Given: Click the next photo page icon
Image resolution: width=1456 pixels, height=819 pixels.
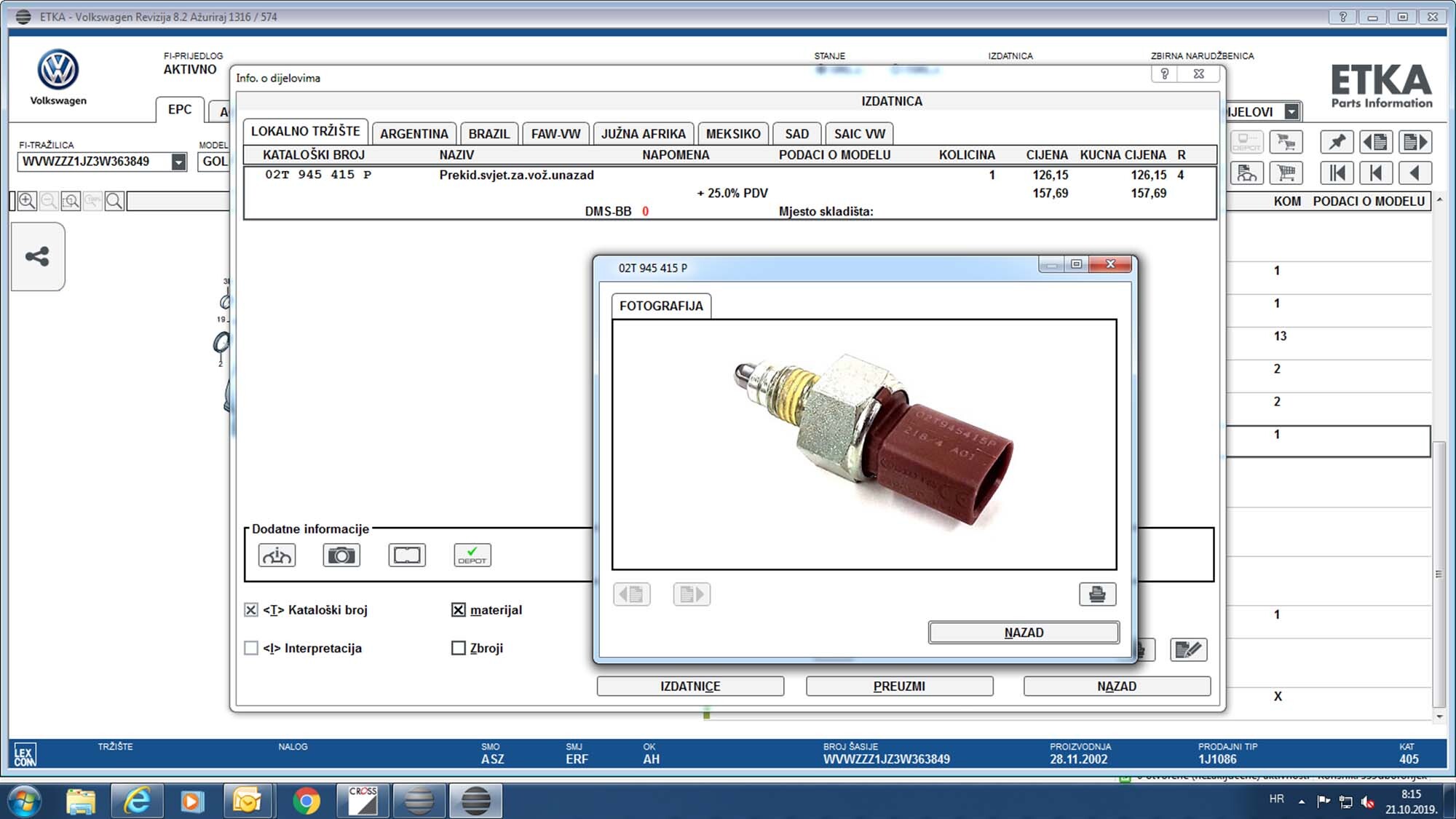Looking at the screenshot, I should coord(692,594).
